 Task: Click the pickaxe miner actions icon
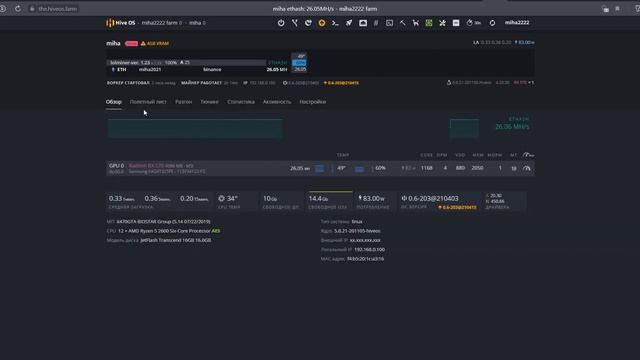click(x=402, y=23)
